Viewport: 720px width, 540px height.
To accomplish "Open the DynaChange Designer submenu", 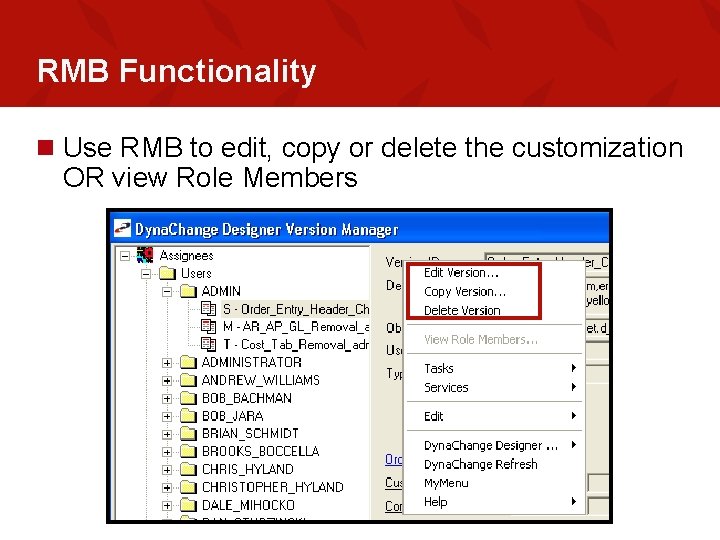I will [x=494, y=445].
